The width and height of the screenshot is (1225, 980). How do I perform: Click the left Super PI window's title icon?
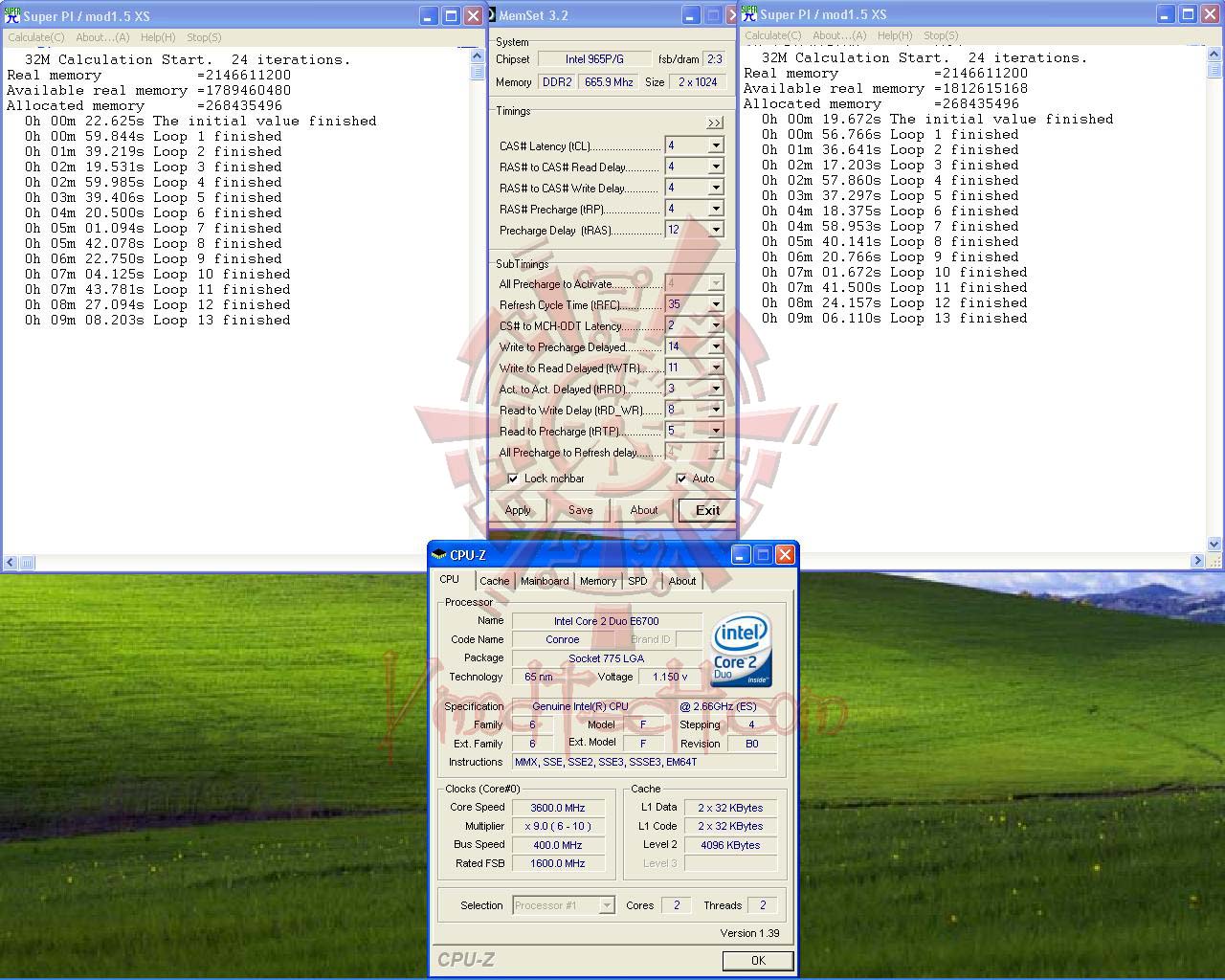click(x=12, y=15)
